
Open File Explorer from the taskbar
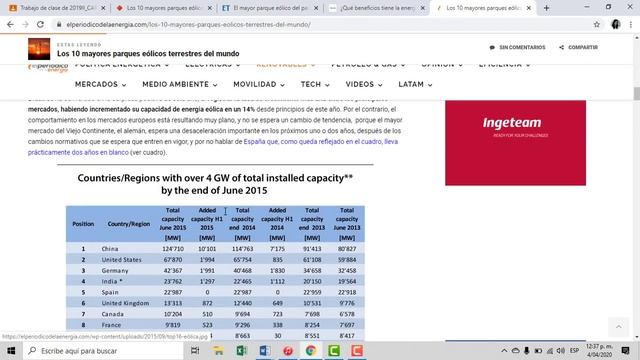[218, 351]
